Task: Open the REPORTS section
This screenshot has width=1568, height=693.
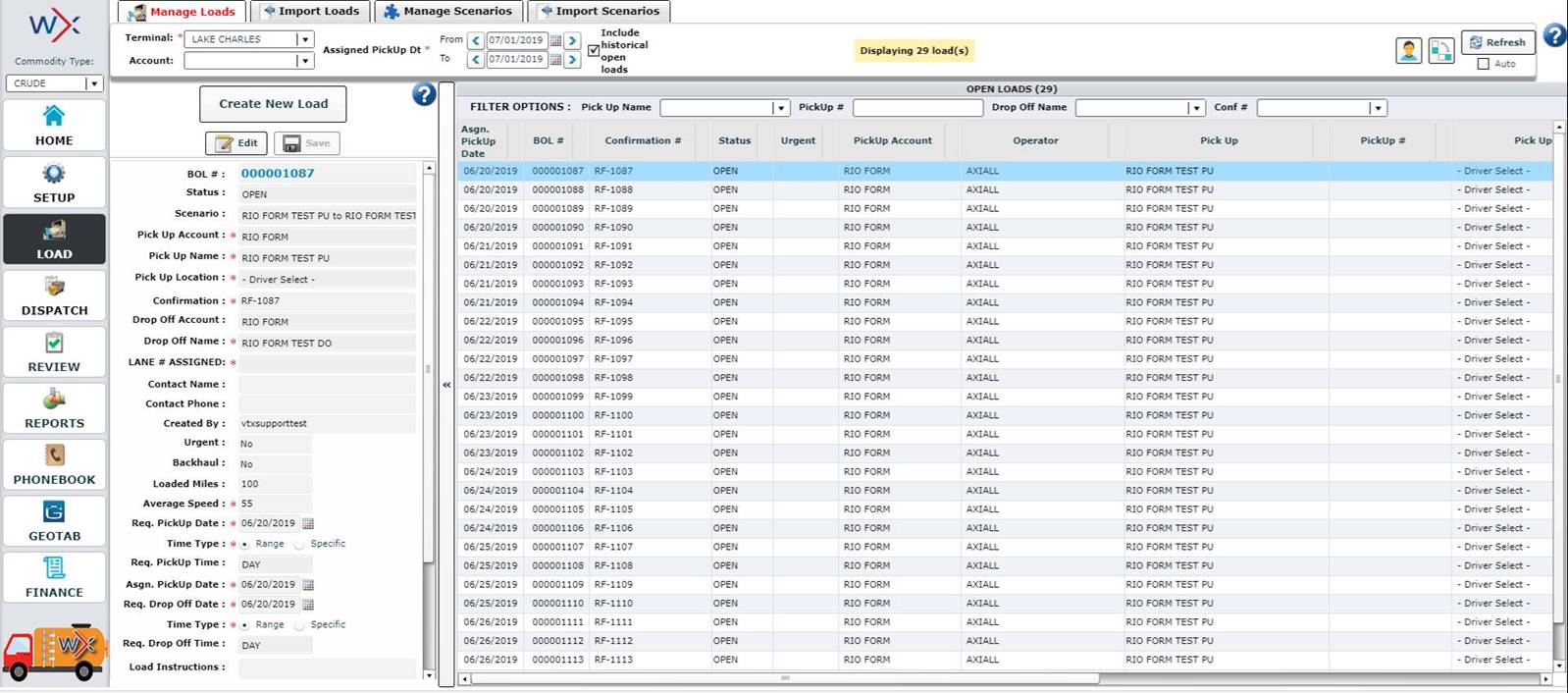Action: (54, 407)
